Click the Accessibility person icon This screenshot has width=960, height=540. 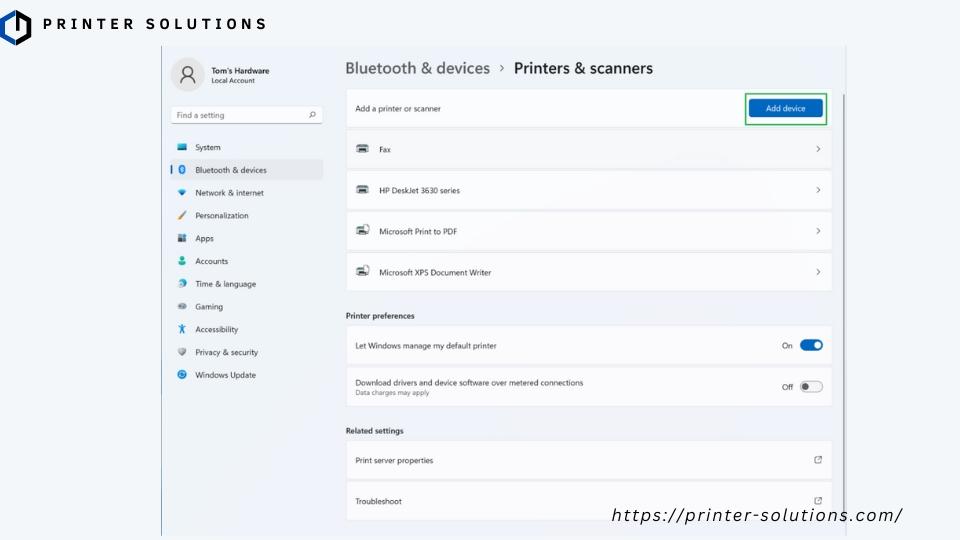[182, 329]
